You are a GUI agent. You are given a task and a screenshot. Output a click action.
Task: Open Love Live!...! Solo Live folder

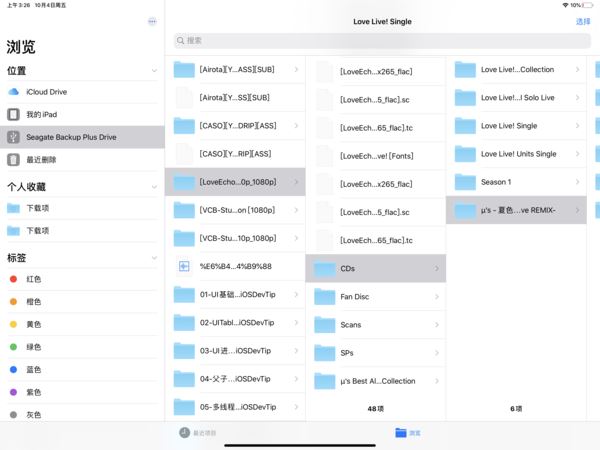click(x=516, y=98)
